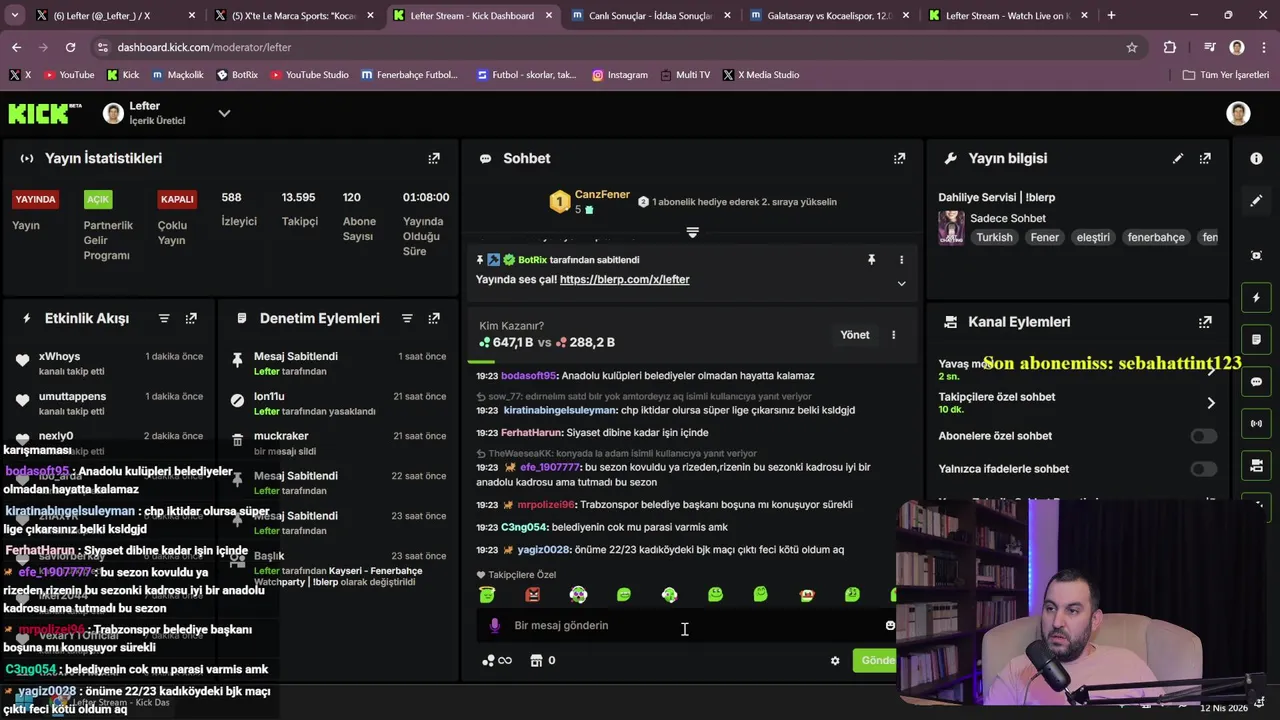Screen dimensions: 1280x720
Task: Pop out the Kanal Eylemleri panel
Action: (x=1205, y=322)
